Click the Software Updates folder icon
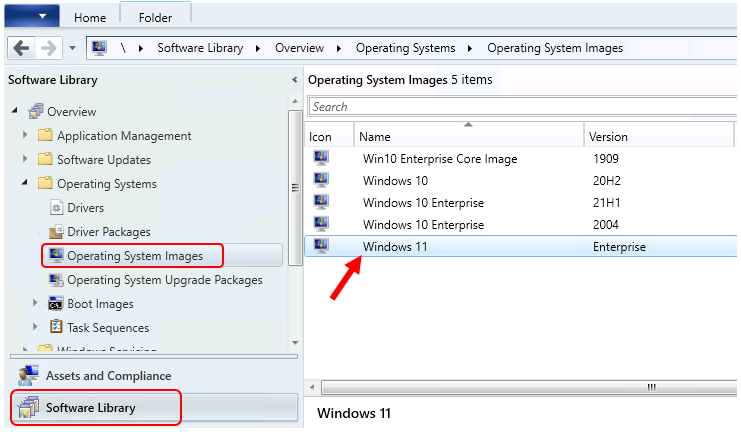741x432 pixels. pos(45,159)
